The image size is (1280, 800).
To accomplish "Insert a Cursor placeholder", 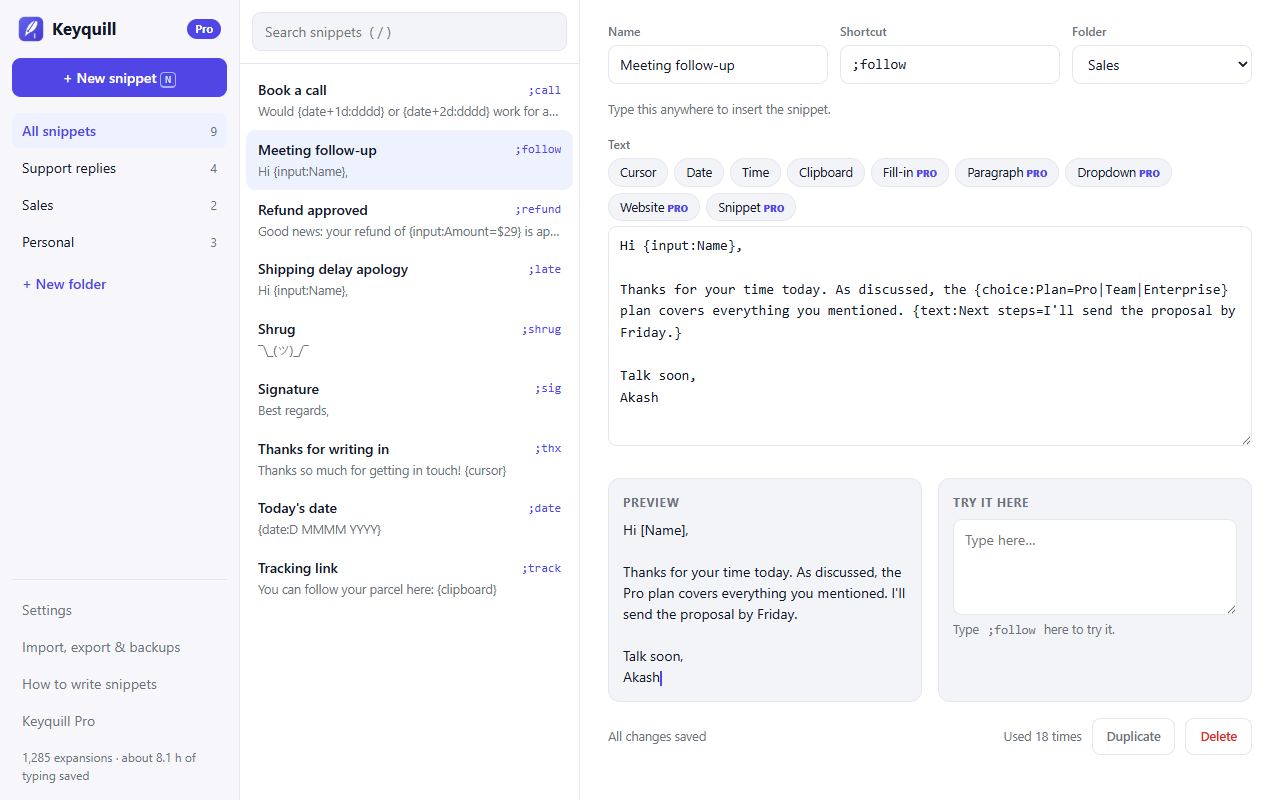I will [x=638, y=172].
